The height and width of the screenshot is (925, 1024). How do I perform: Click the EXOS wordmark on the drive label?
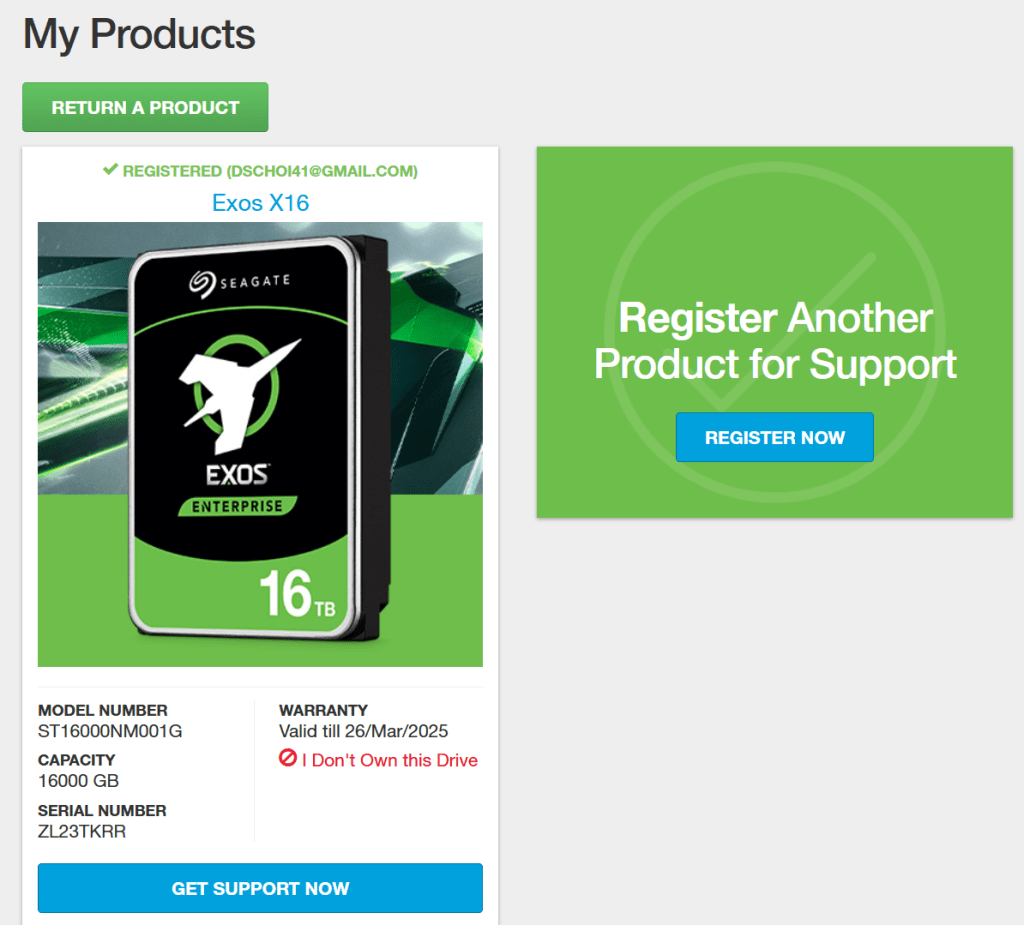pyautogui.click(x=237, y=475)
